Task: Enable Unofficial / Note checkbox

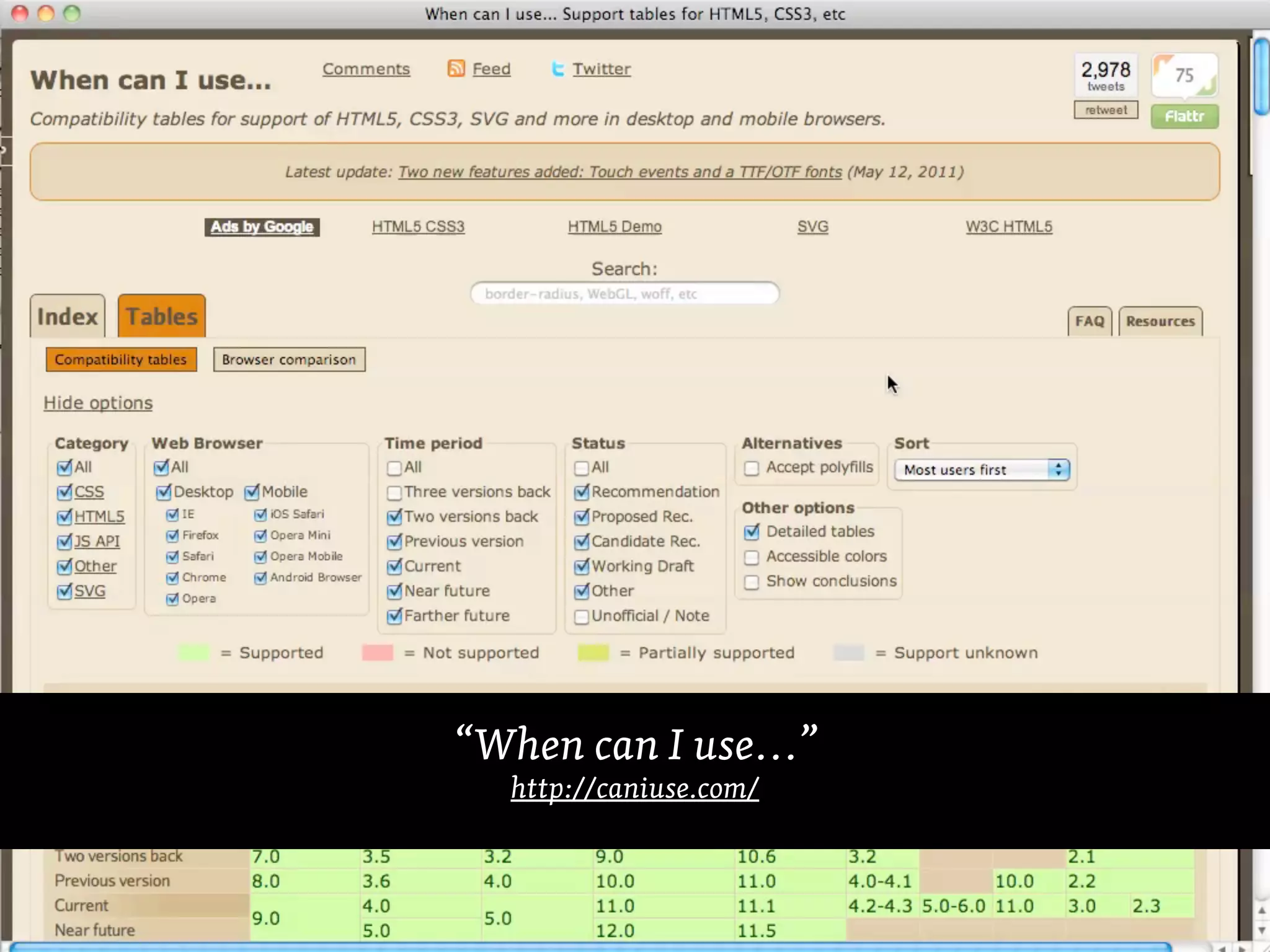Action: tap(581, 617)
